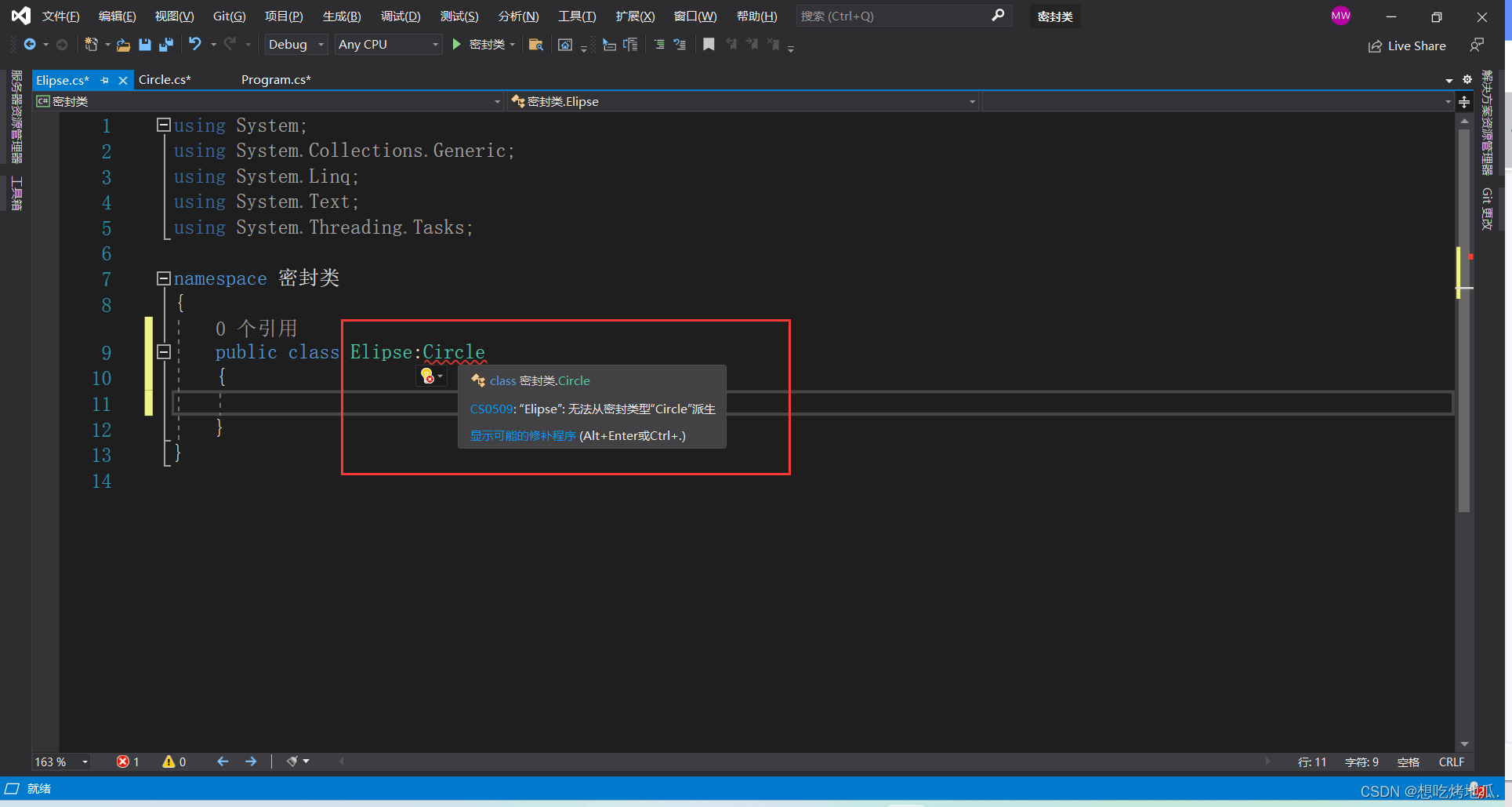Click the Decrease Indent icon

tap(659, 45)
